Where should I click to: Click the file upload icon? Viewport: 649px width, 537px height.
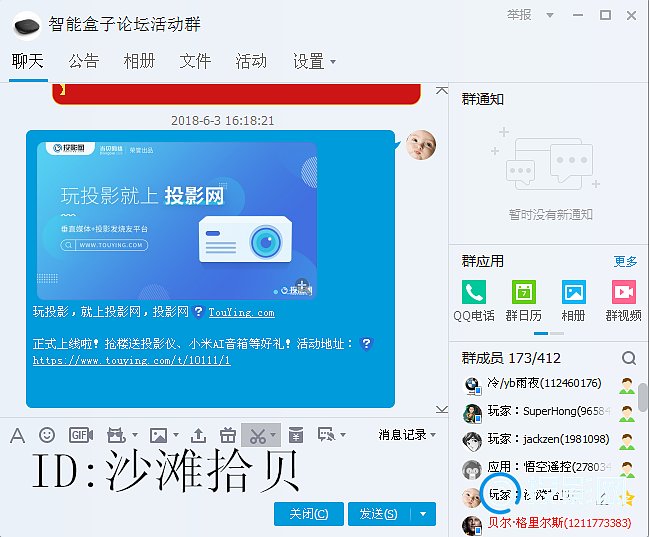point(198,435)
